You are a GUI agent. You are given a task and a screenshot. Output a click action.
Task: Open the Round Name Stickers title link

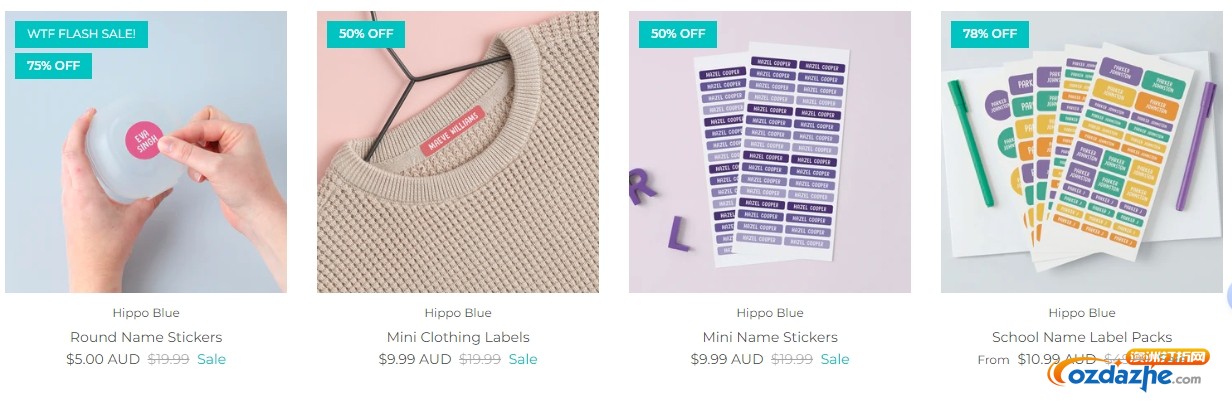point(146,337)
